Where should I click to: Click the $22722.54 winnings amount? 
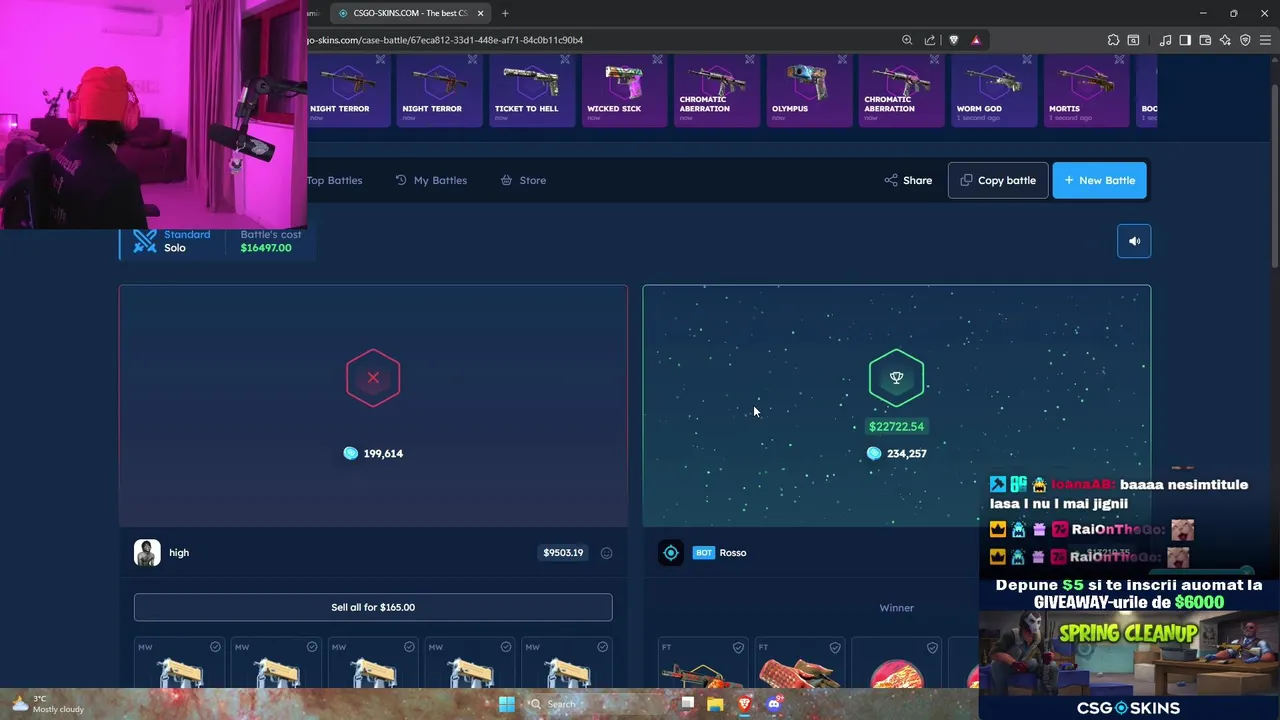[896, 427]
